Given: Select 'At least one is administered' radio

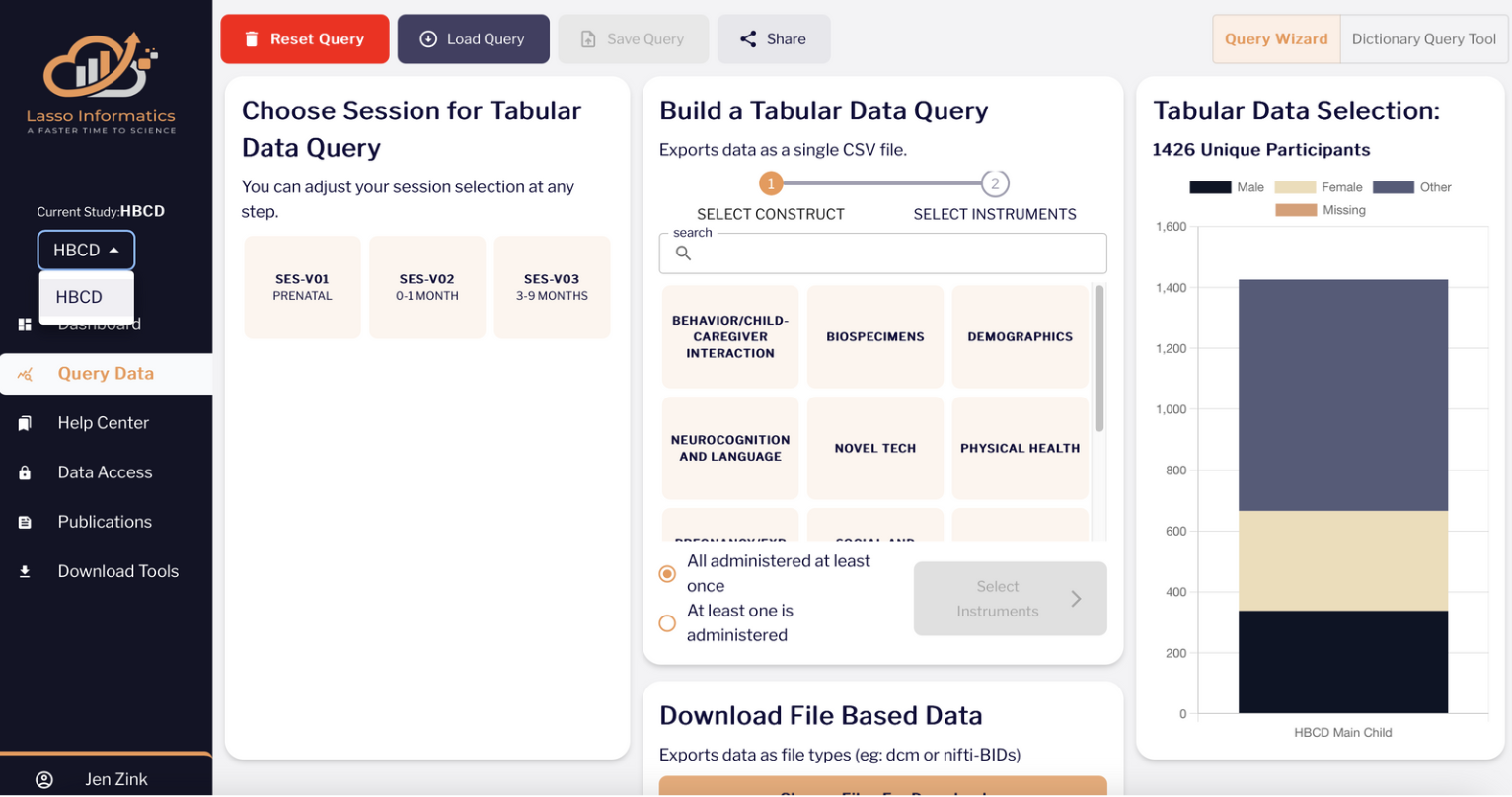Looking at the screenshot, I should point(667,623).
